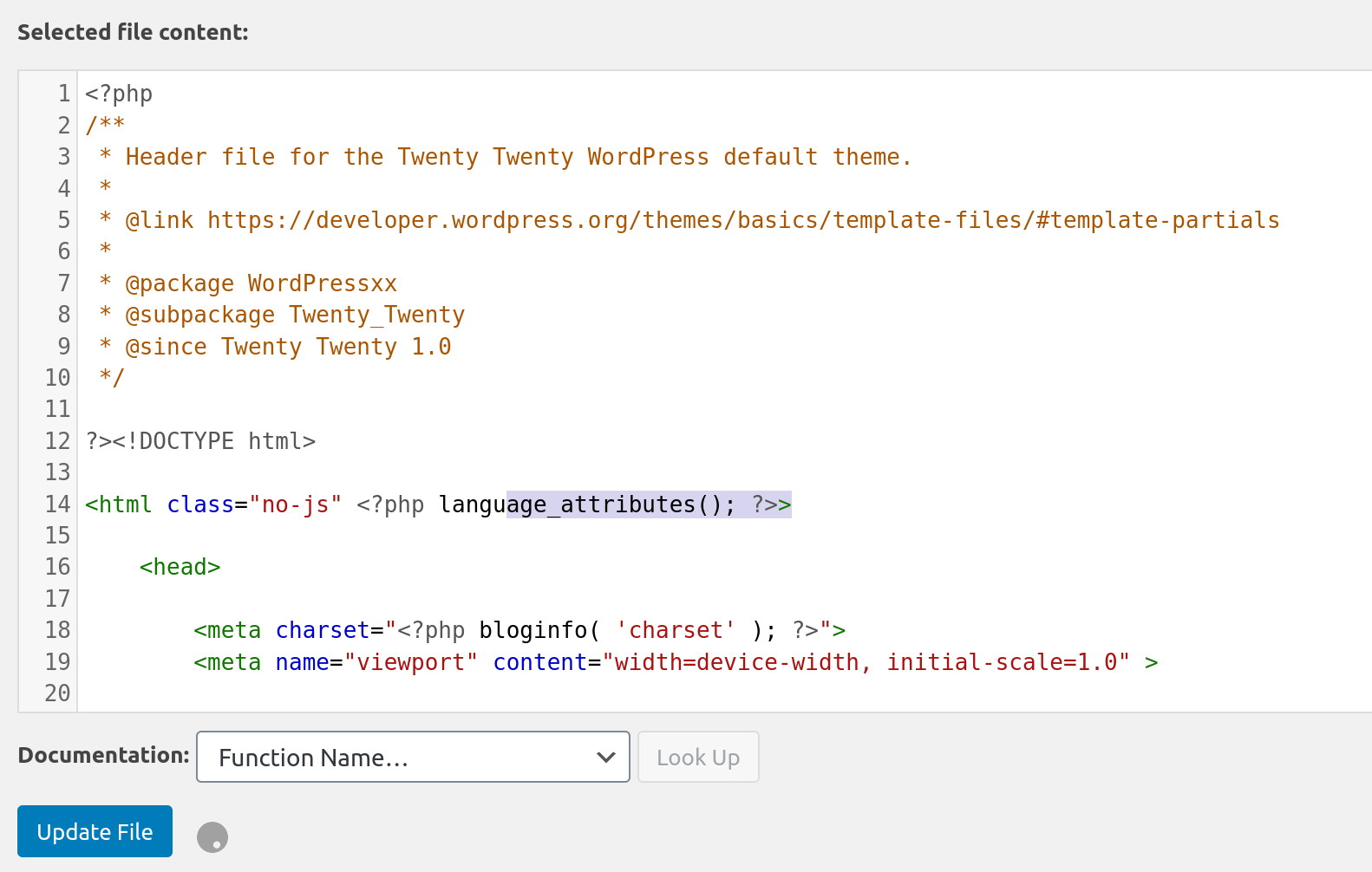Open the Function Name documentation dropdown
The height and width of the screenshot is (872, 1372).
pos(413,757)
